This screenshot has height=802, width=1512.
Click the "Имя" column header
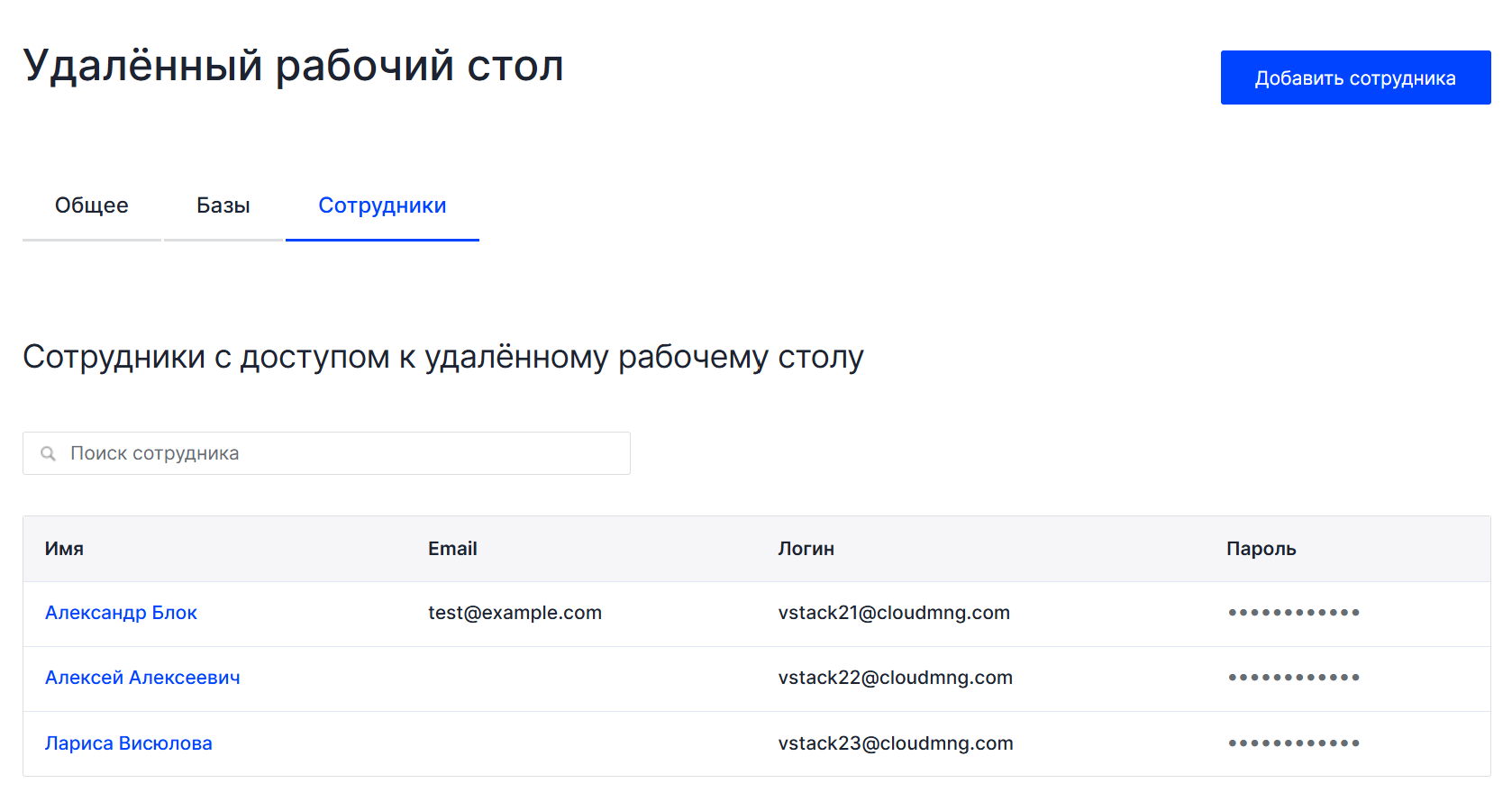click(x=64, y=549)
